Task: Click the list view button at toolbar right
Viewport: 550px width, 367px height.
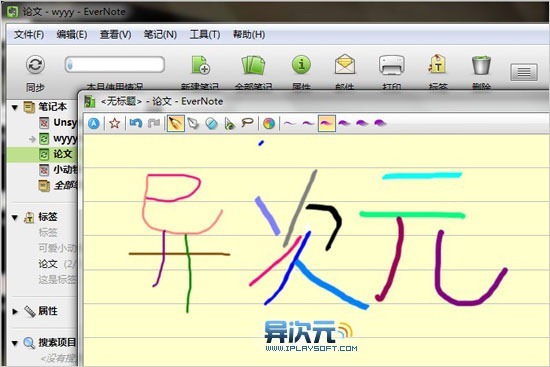Action: [524, 72]
